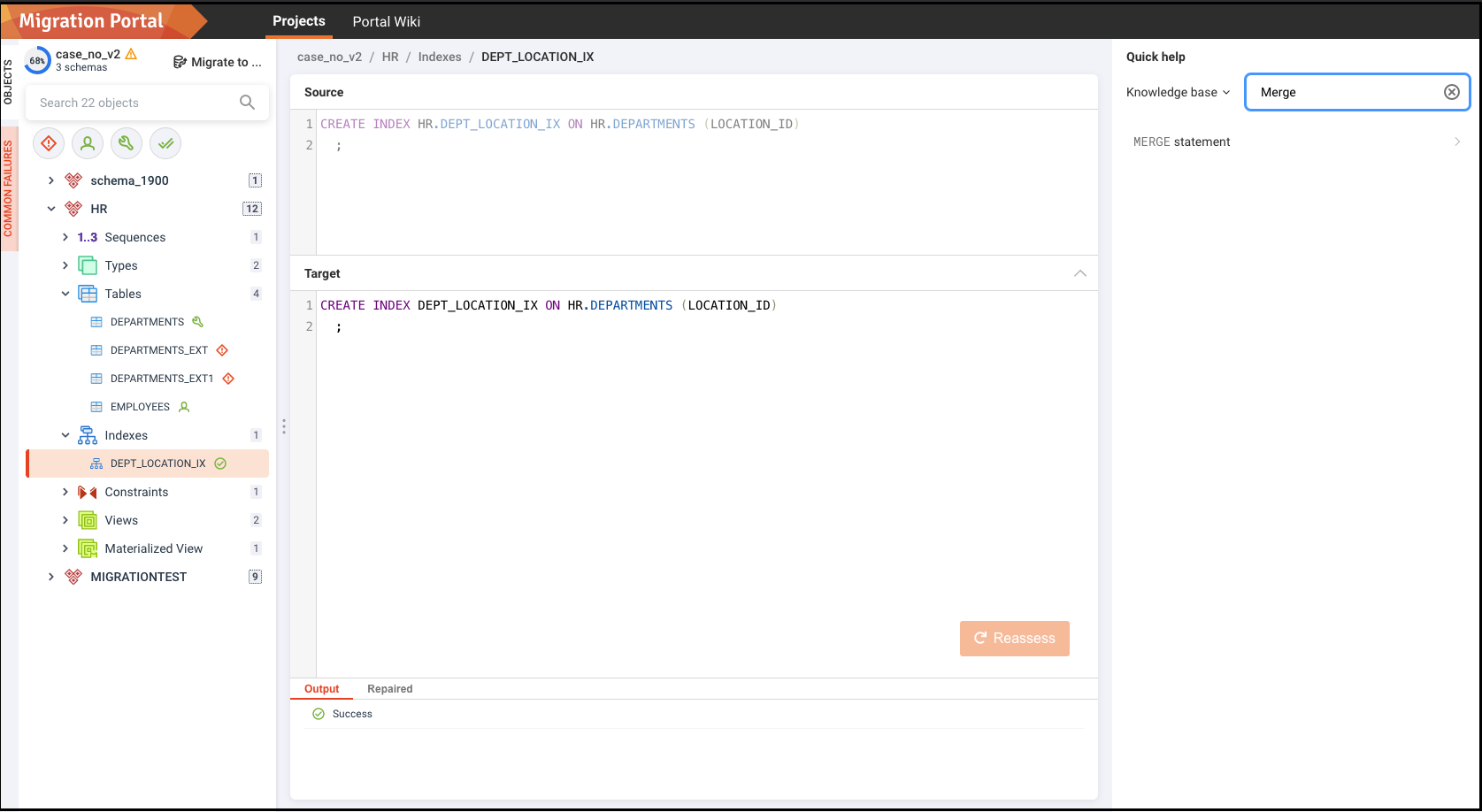Click the MIGRATIONTEST schema icon
The image size is (1482, 812).
click(x=73, y=577)
